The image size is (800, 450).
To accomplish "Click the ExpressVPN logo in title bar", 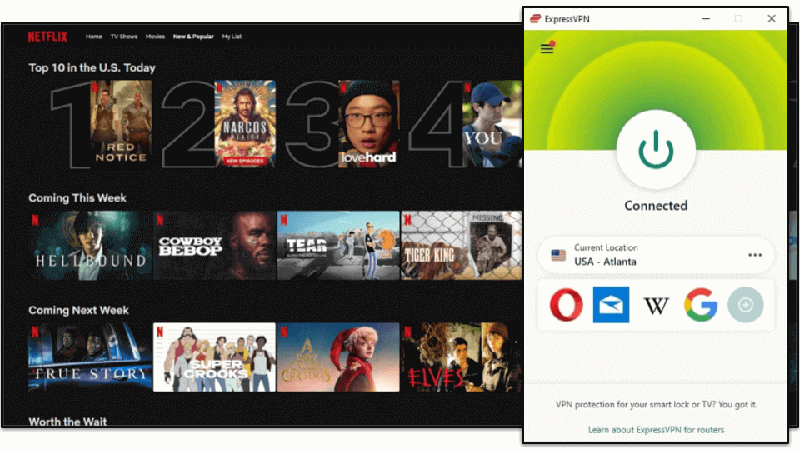I will [x=535, y=19].
